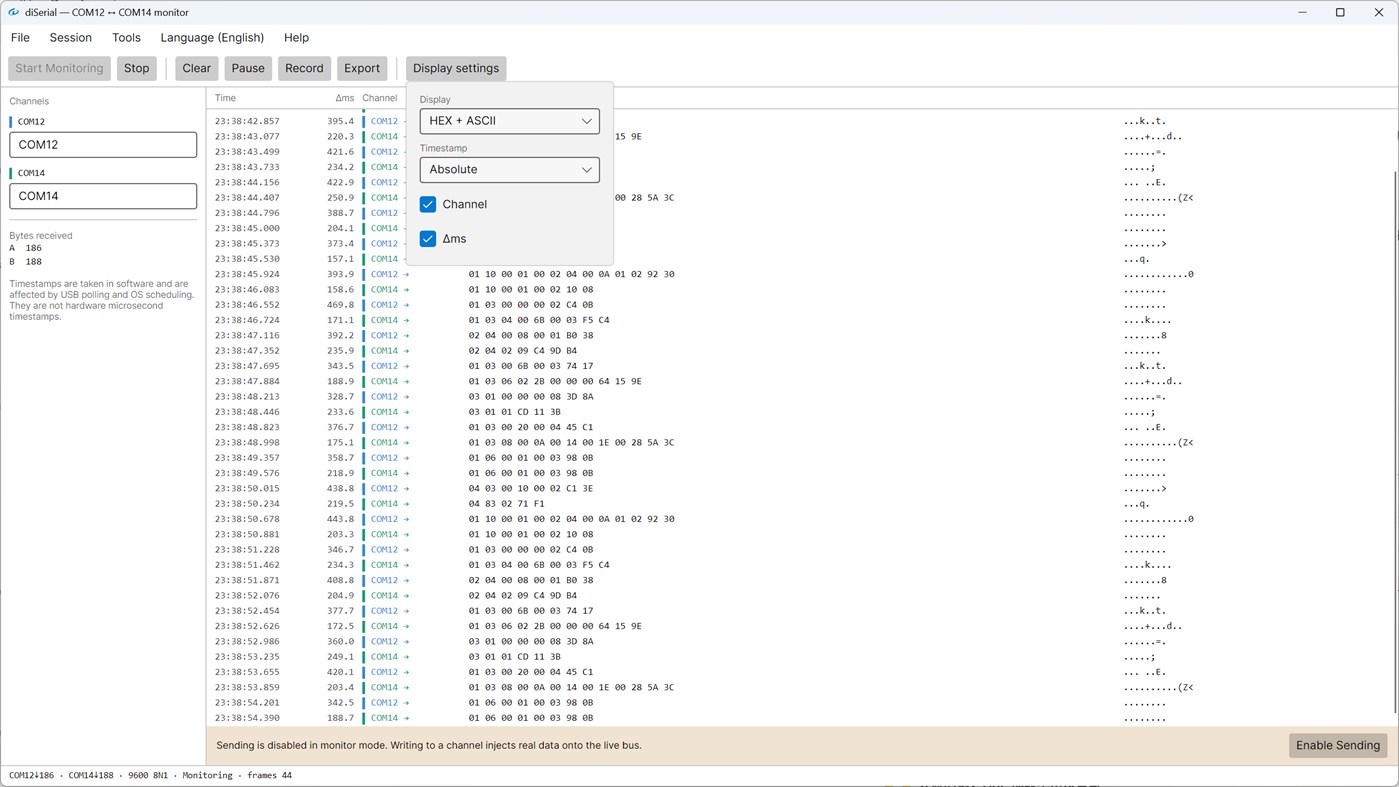Clear the captured log
Viewport: 1399px width, 787px height.
point(196,68)
